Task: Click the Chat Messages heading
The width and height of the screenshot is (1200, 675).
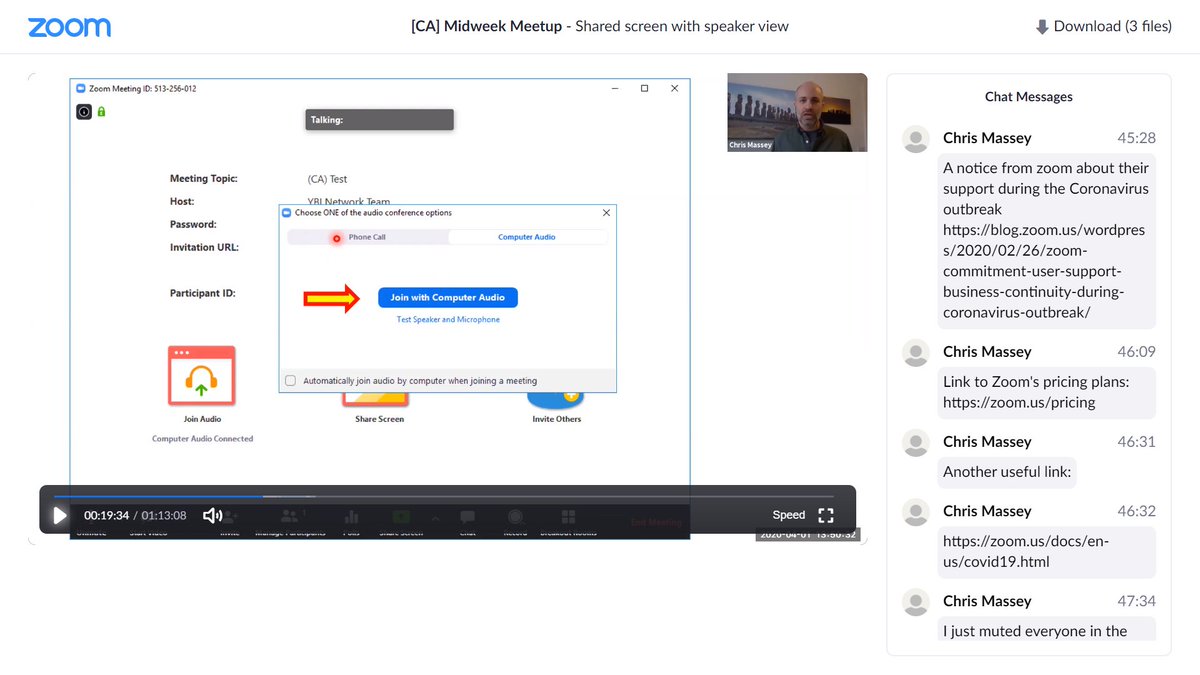Action: point(1028,97)
